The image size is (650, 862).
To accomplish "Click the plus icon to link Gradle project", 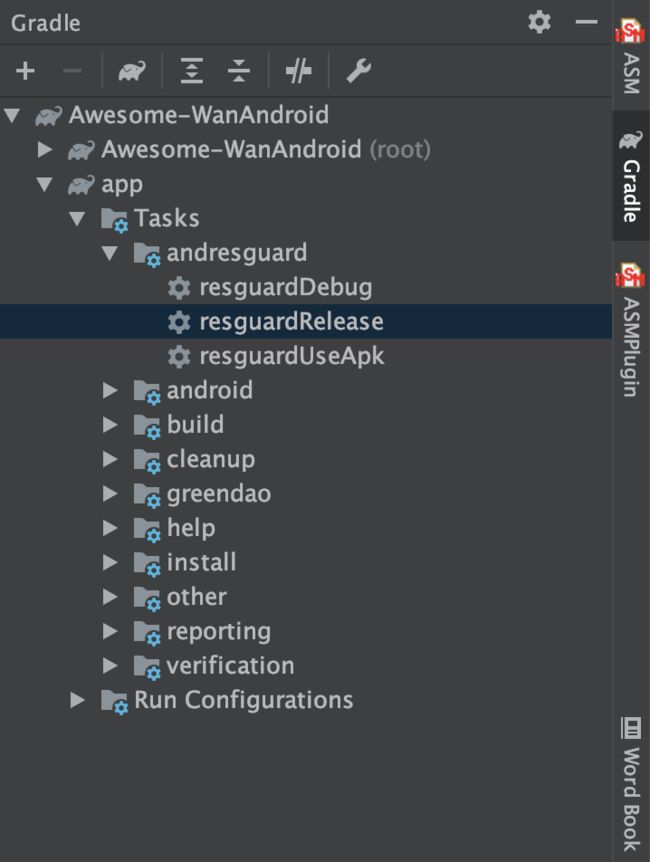I will pyautogui.click(x=25, y=71).
